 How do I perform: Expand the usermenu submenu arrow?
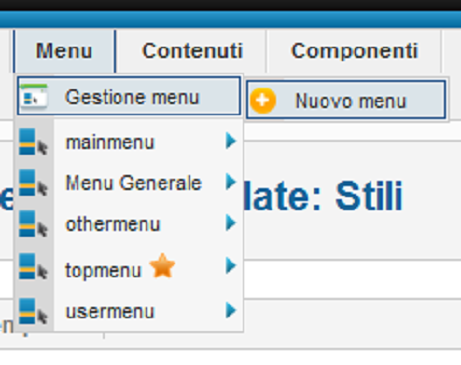click(231, 310)
